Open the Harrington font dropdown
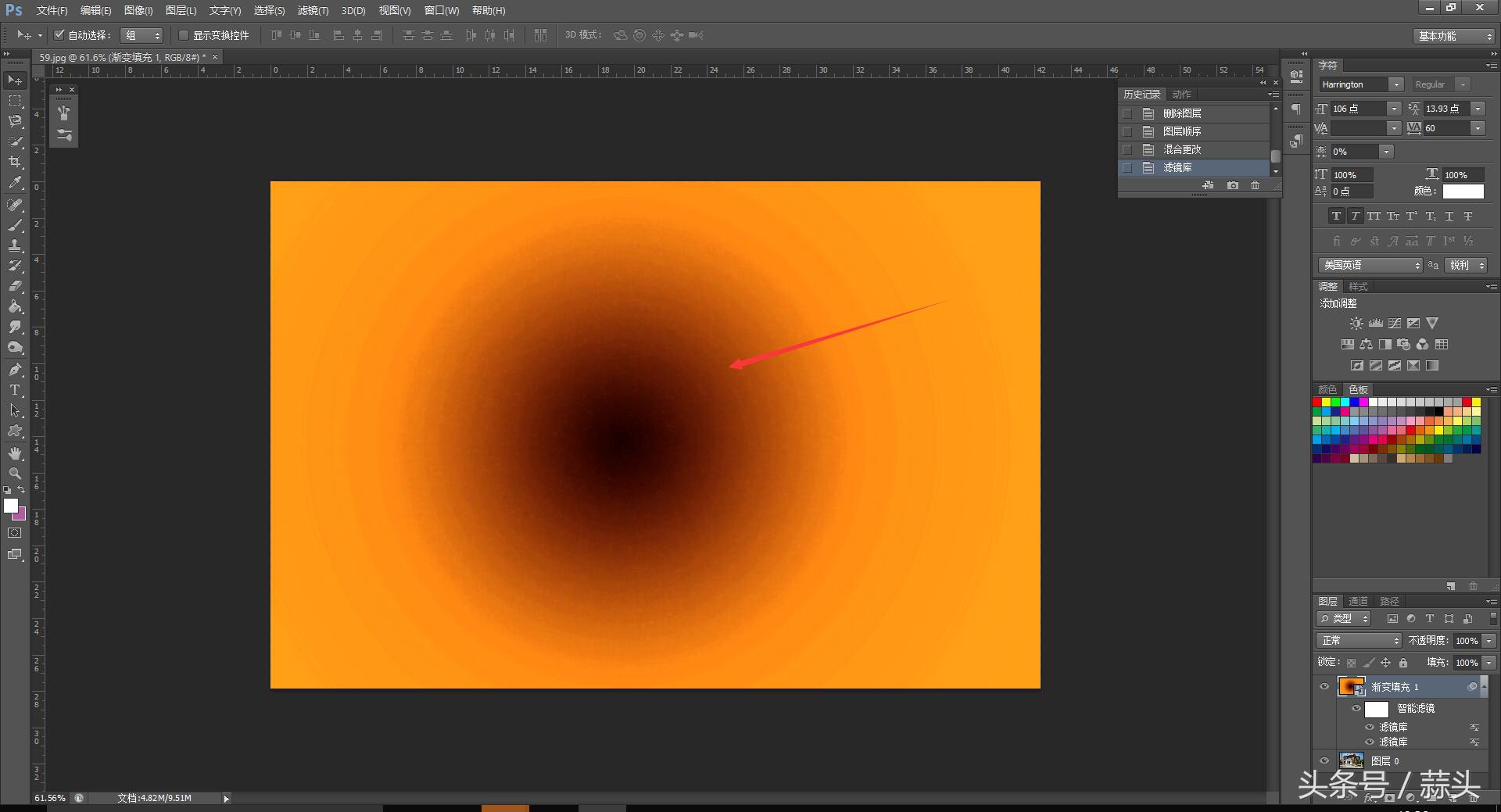1501x812 pixels. [x=1396, y=84]
